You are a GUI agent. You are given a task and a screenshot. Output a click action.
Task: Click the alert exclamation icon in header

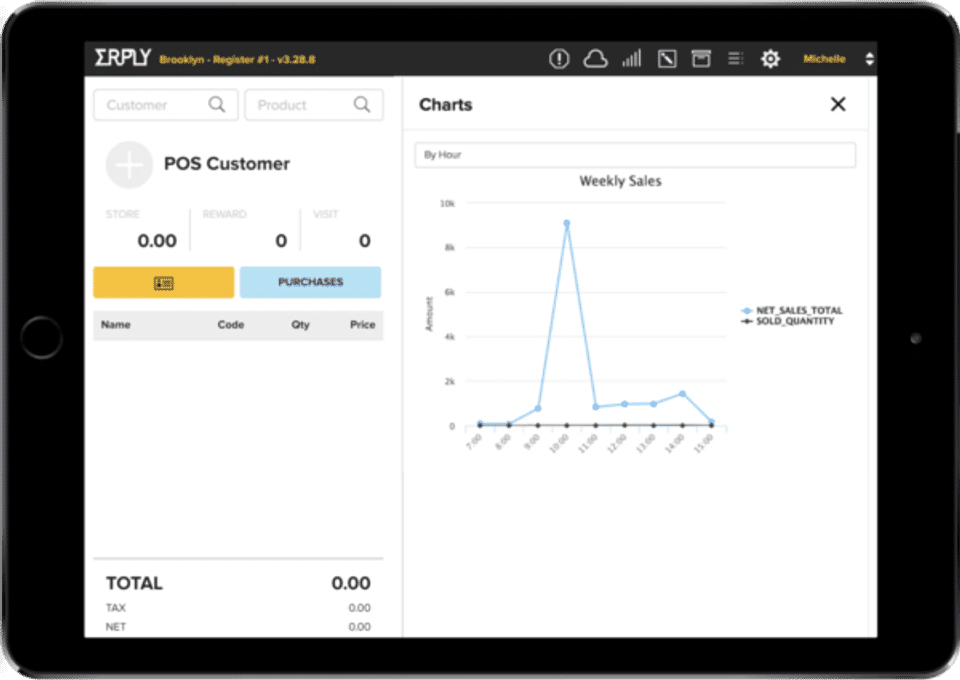pyautogui.click(x=558, y=59)
